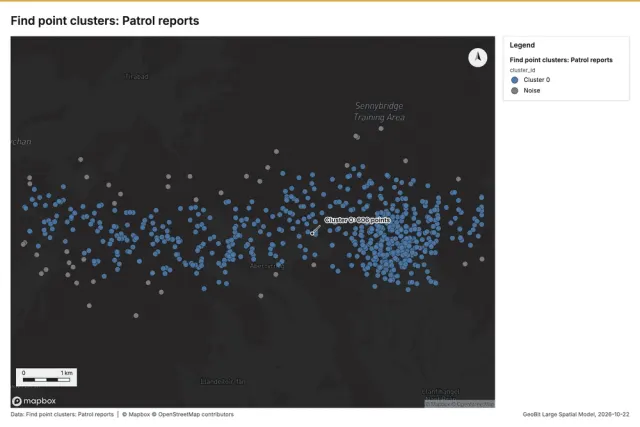Click the 'Cluster 0: 606 points' map label

tap(358, 220)
